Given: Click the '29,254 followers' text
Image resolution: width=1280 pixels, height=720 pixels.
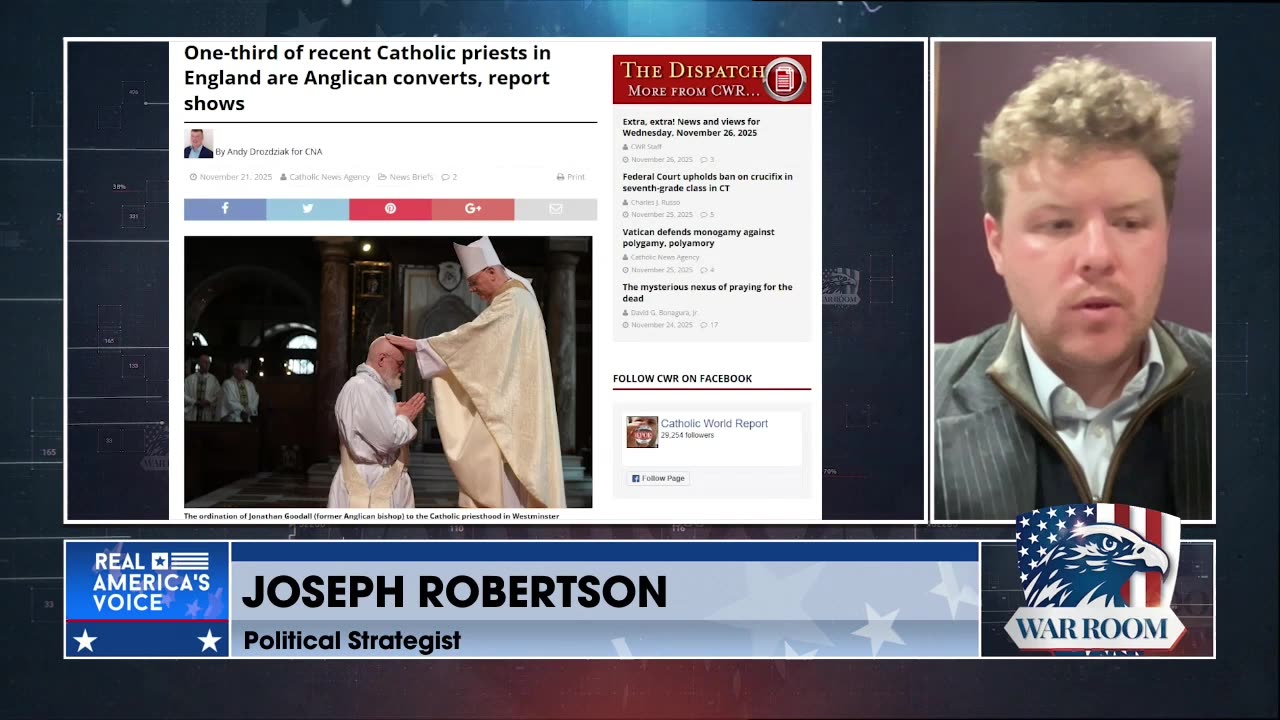Looking at the screenshot, I should click(687, 436).
